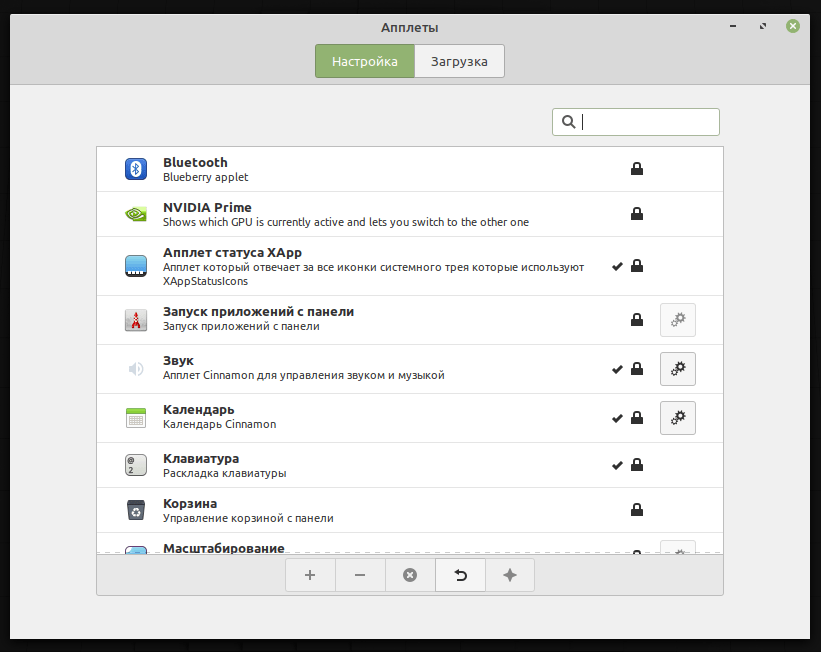Click 'Blueberry applet' description text
This screenshot has width=821, height=652.
point(206,177)
